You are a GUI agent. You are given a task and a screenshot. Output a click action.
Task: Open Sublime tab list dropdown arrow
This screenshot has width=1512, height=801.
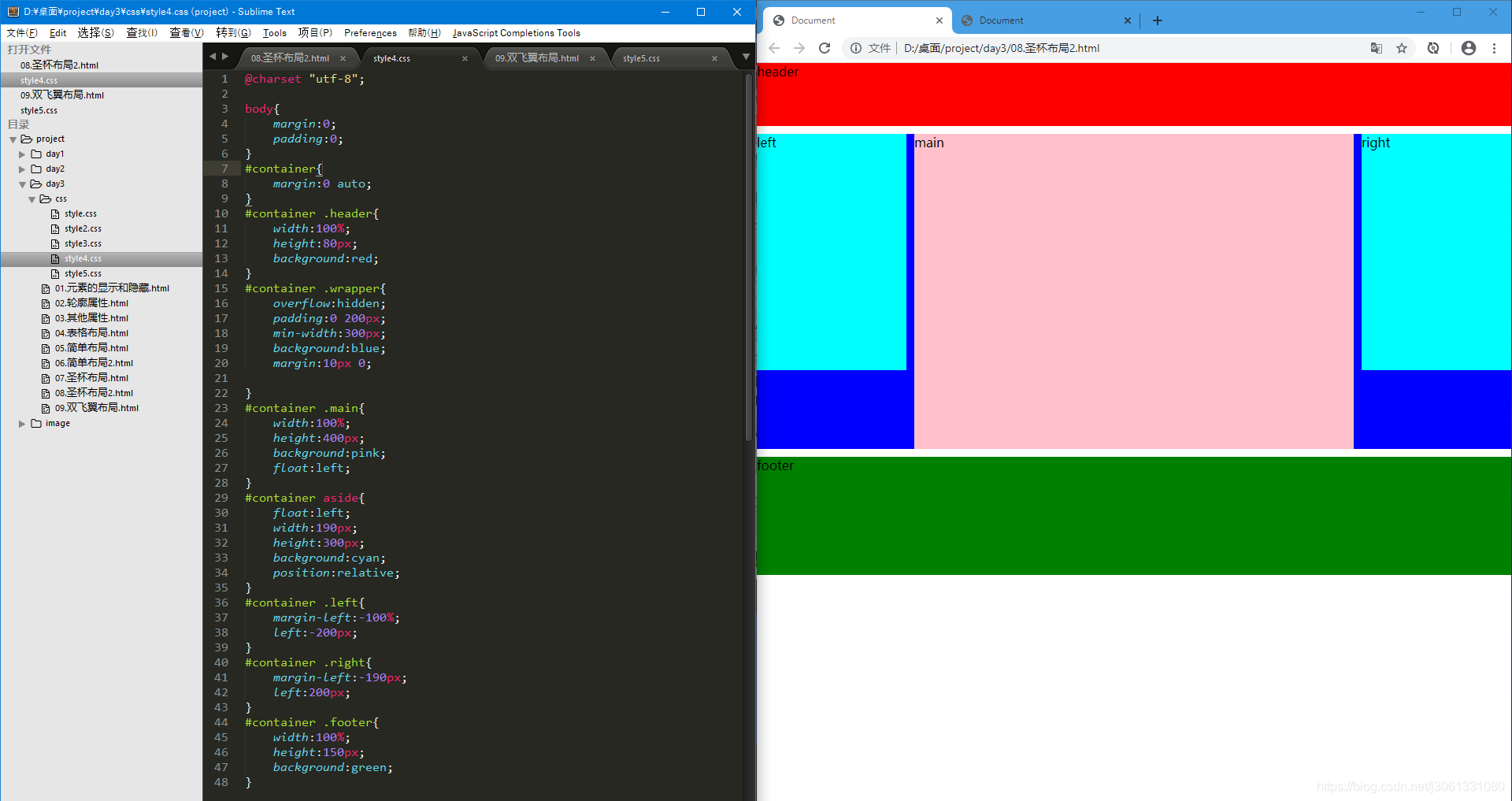[x=746, y=57]
